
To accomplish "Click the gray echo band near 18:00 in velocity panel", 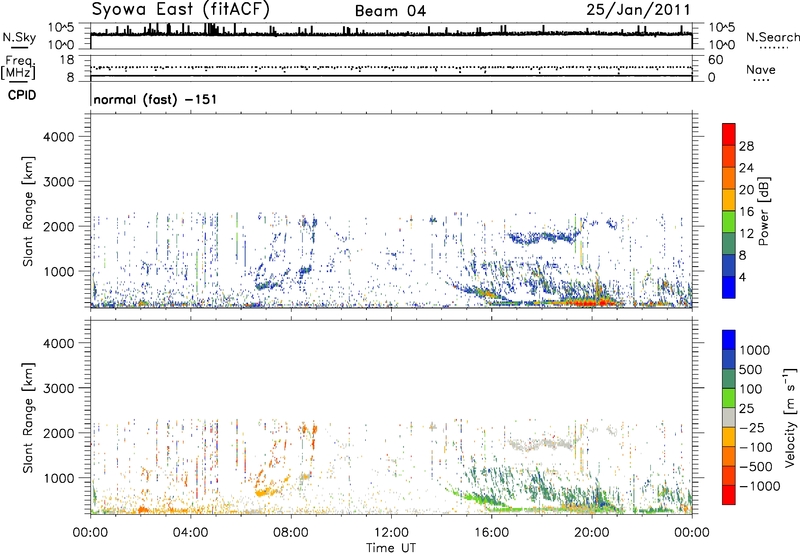I will pos(542,443).
